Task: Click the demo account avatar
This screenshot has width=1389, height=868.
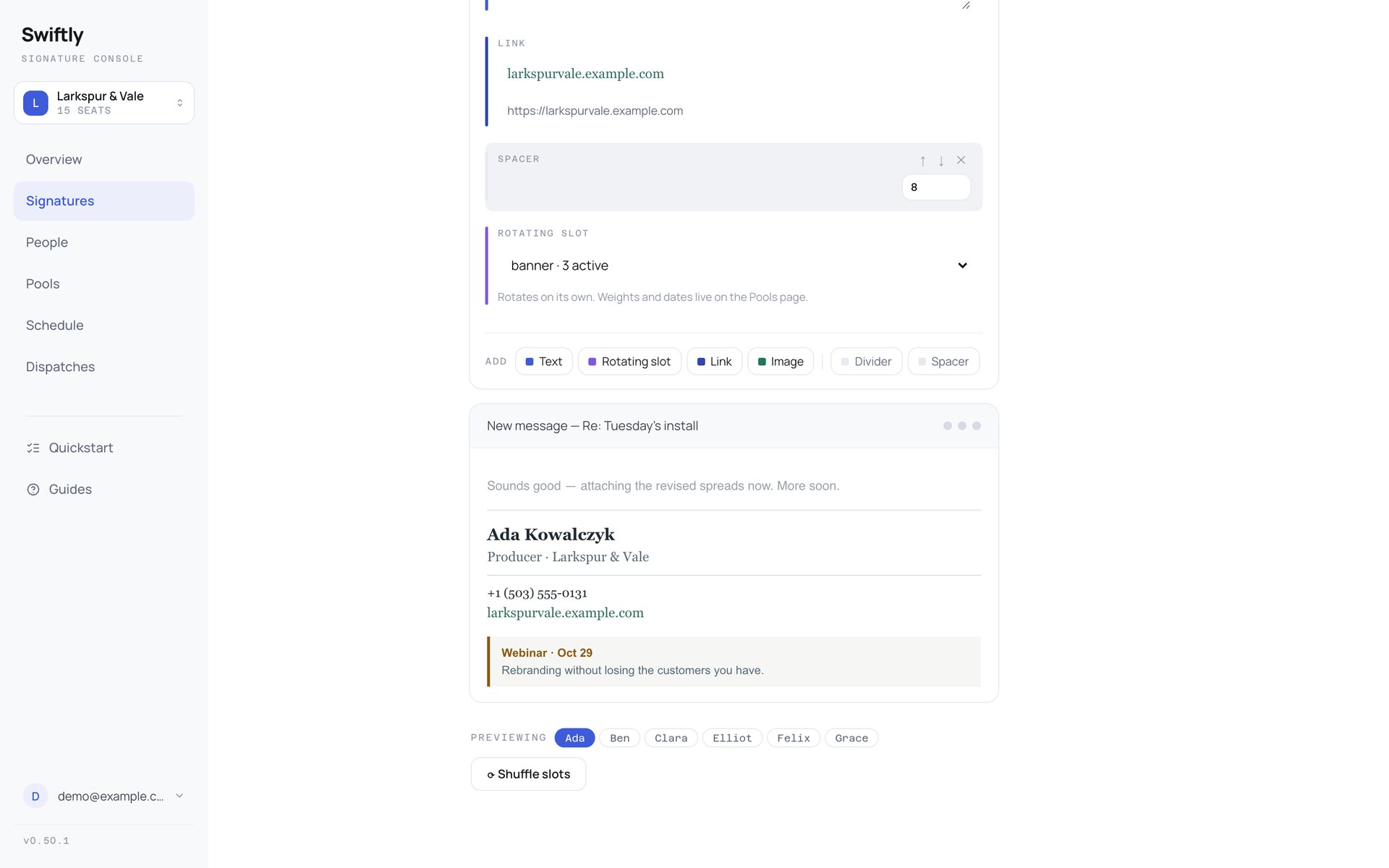Action: pos(35,796)
